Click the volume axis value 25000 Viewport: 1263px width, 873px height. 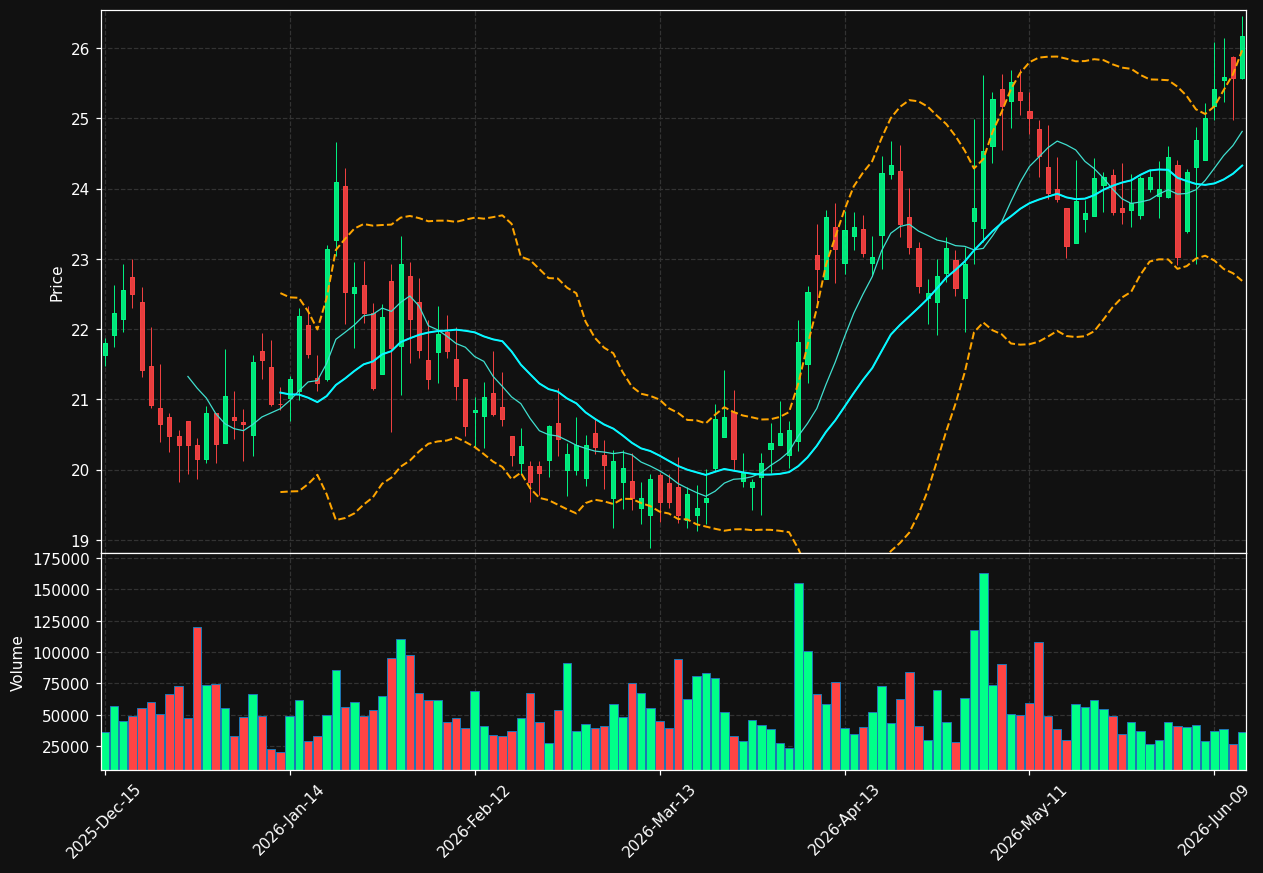pos(66,747)
